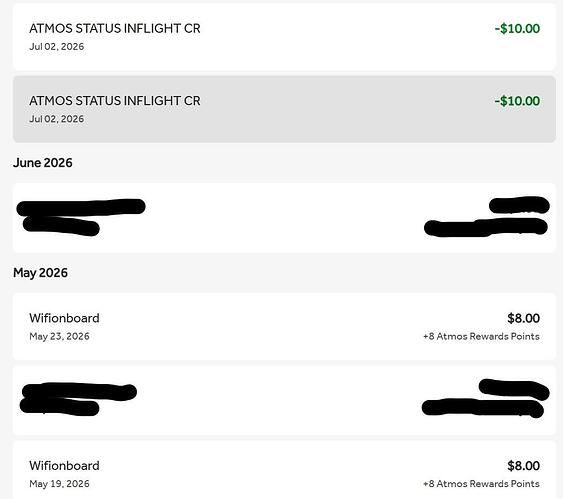The image size is (563, 499).
Task: Click the -$10.00 amount in the highlighted row
Action: click(517, 101)
